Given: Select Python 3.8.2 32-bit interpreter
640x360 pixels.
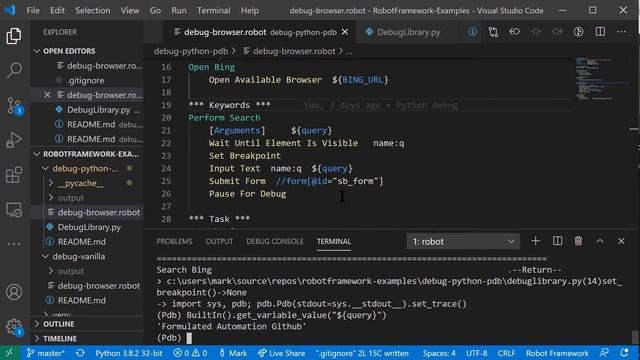Looking at the screenshot, I should coord(129,353).
